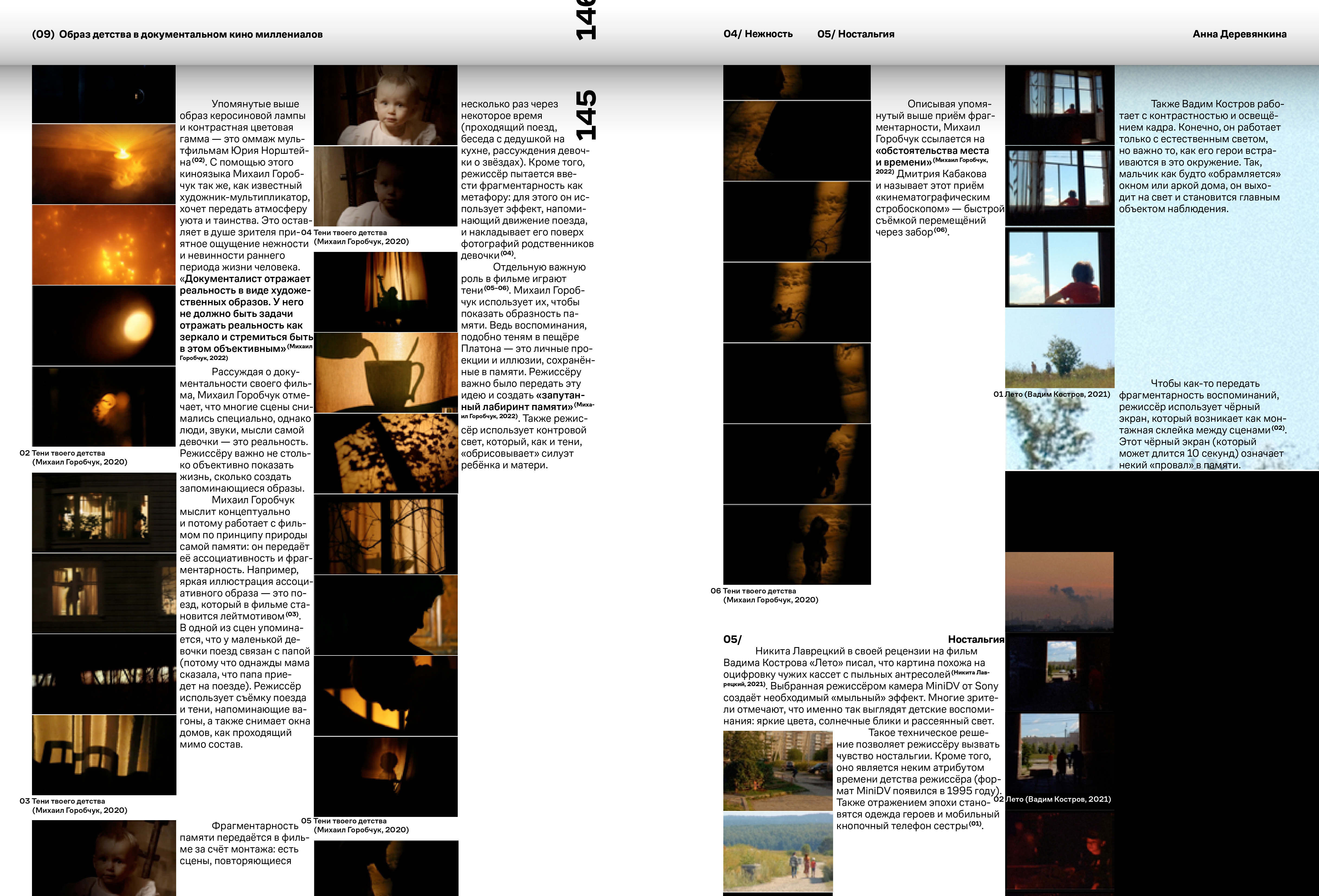Click the courtyard with apartment blocks photo

pos(778,771)
